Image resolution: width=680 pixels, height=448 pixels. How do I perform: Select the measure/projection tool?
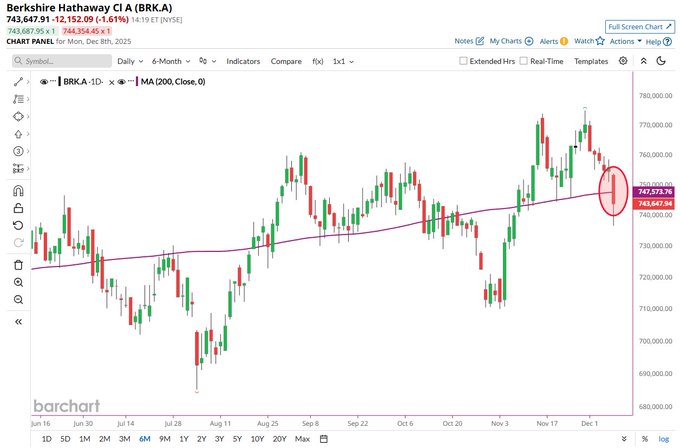click(18, 169)
